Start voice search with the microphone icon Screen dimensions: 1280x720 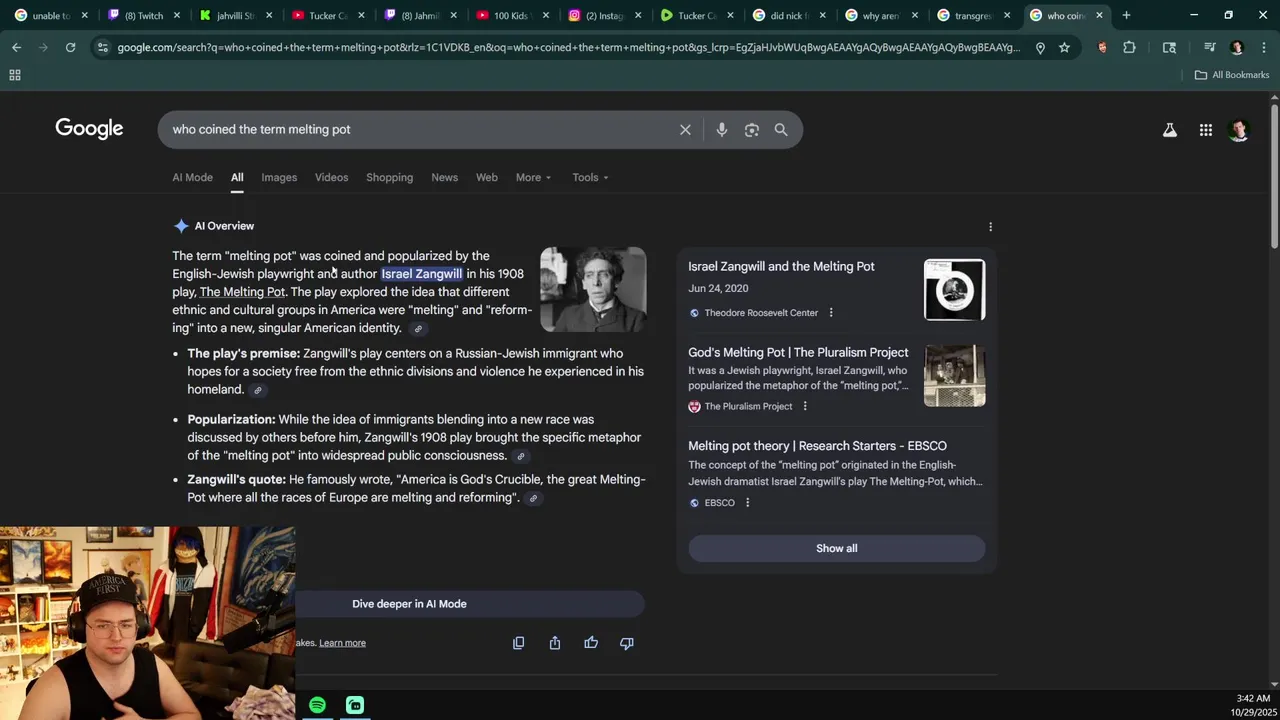click(721, 130)
